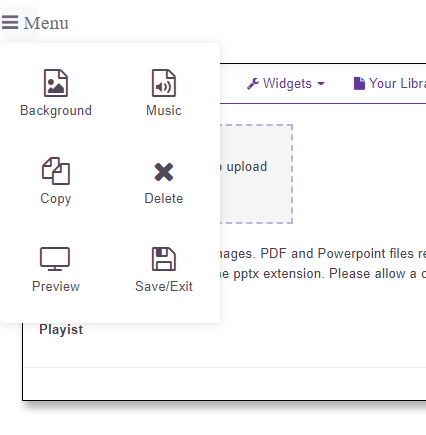
Task: Open the Your Library tab
Action: tap(389, 83)
